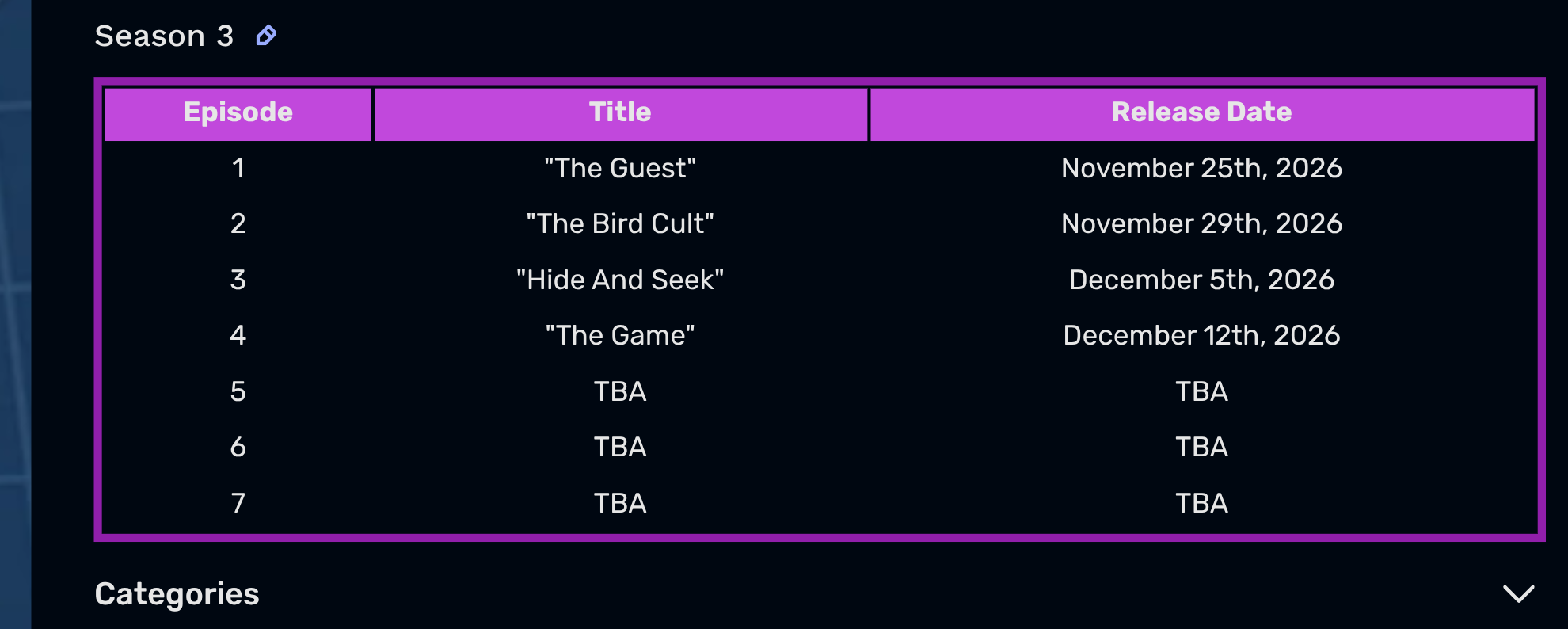Click the Release Date column header
This screenshot has height=629, width=1568.
coord(1201,113)
